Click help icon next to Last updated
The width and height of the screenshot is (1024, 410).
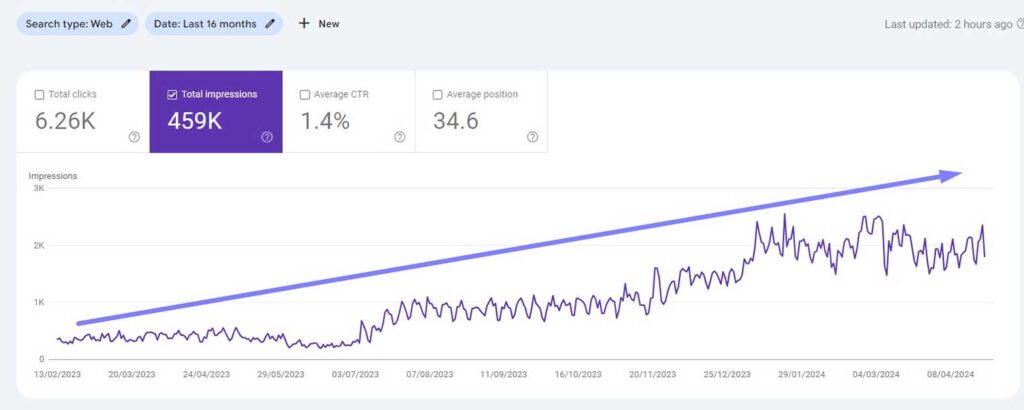point(1020,24)
